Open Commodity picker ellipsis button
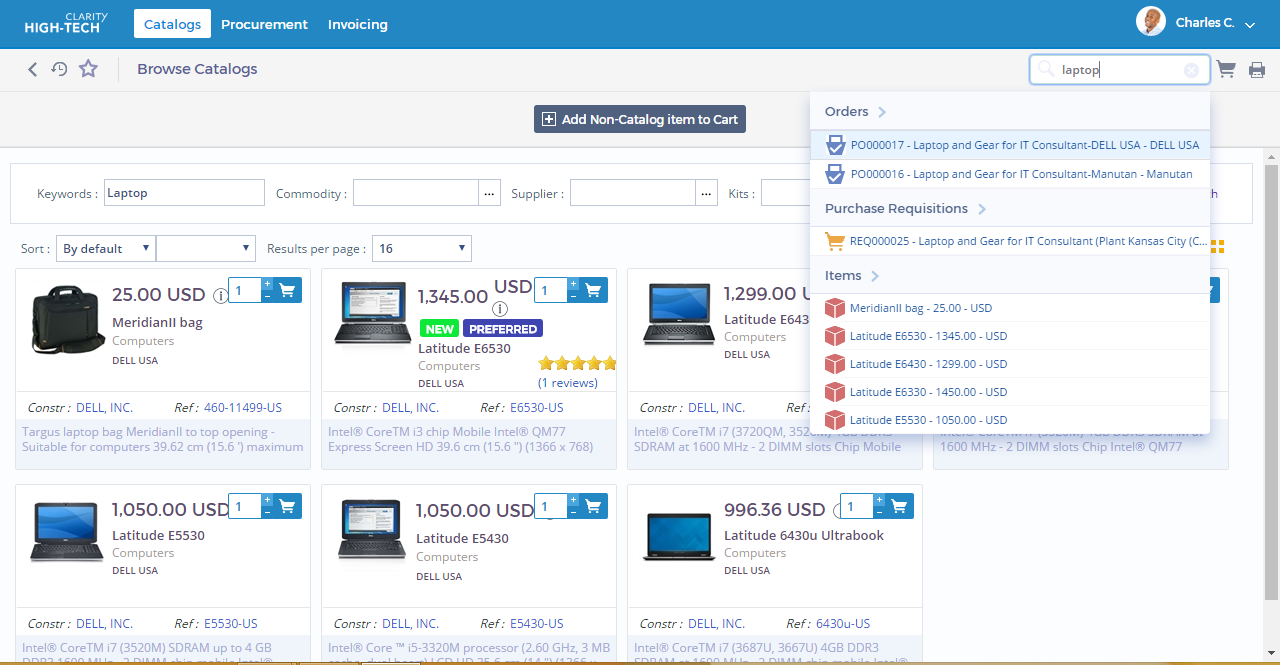Image resolution: width=1280 pixels, height=665 pixels. point(489,193)
